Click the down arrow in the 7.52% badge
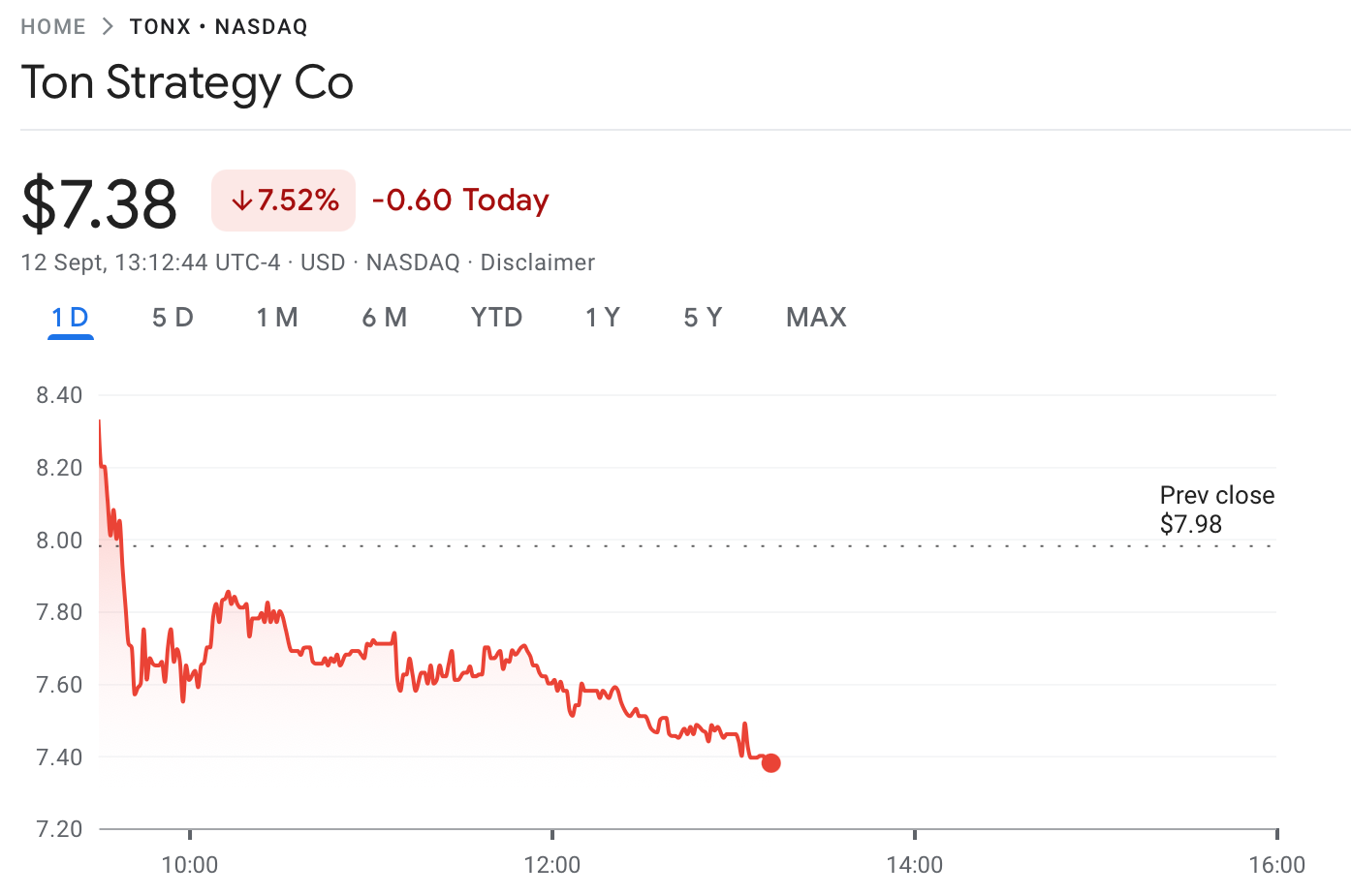This screenshot has width=1351, height=896. (241, 201)
